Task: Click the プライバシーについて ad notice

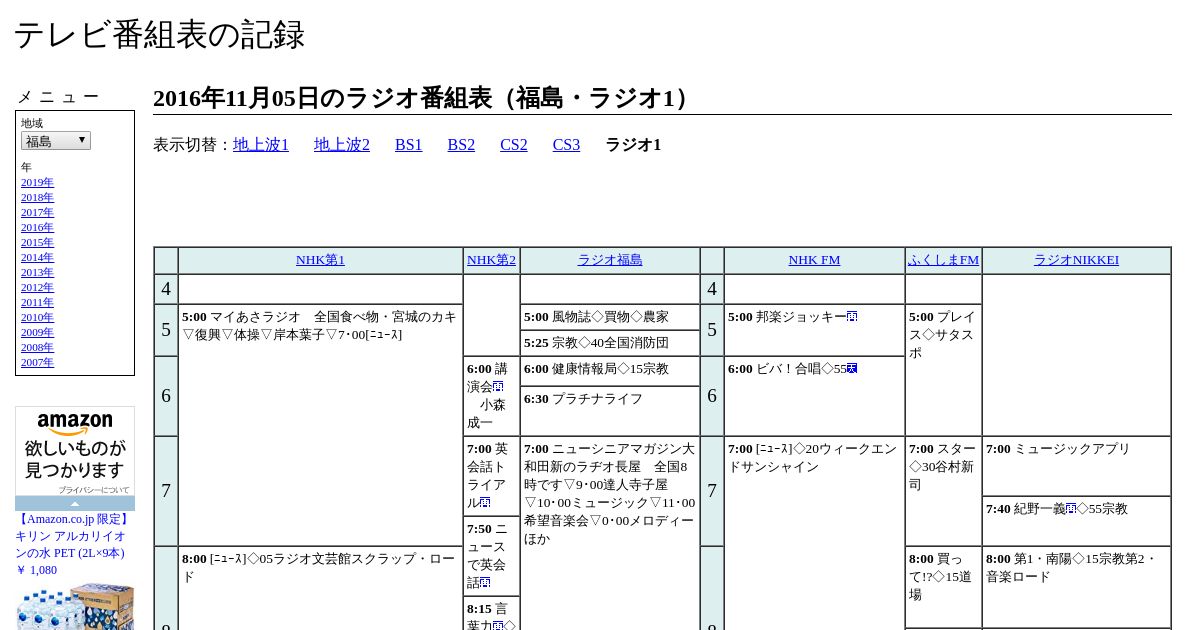Action: (x=94, y=490)
